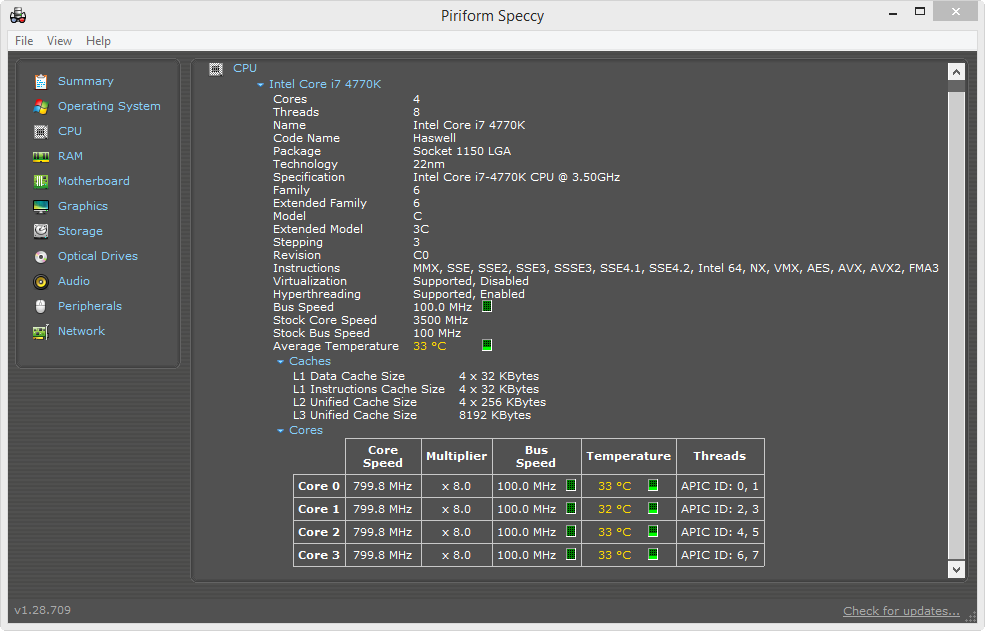985x631 pixels.
Task: Collapse the Caches section arrow
Action: (280, 361)
